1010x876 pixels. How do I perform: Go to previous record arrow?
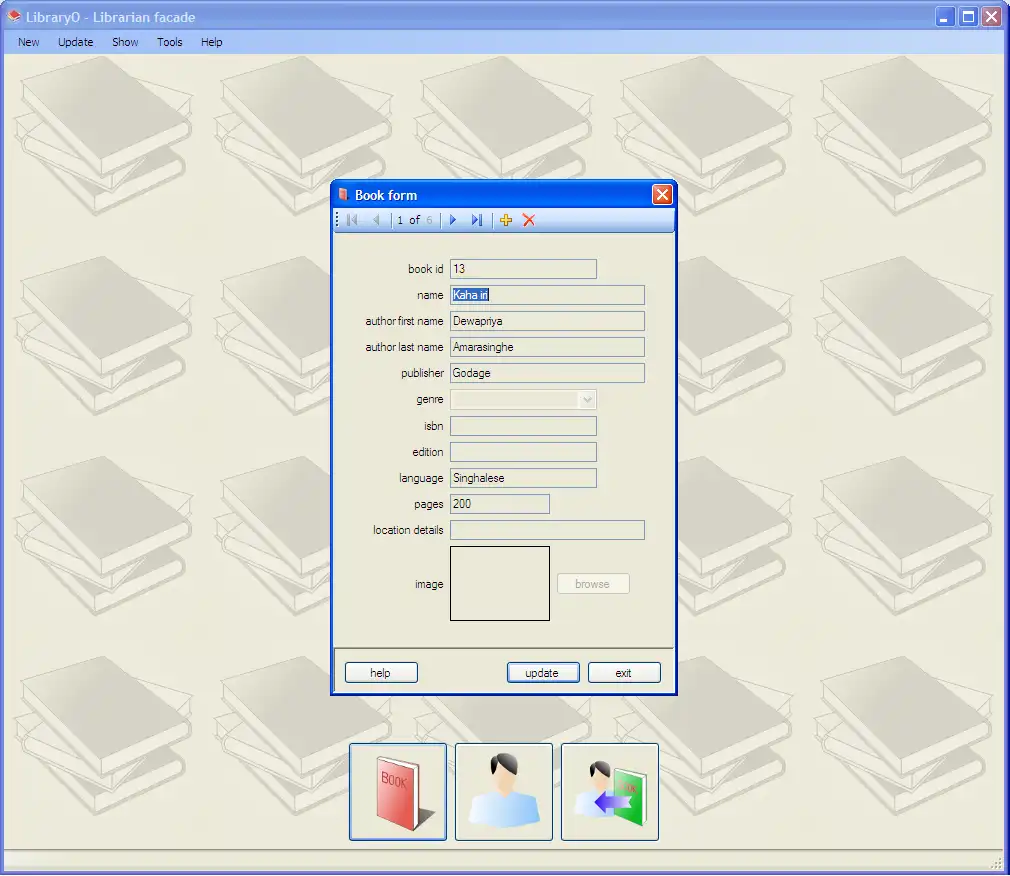click(376, 220)
